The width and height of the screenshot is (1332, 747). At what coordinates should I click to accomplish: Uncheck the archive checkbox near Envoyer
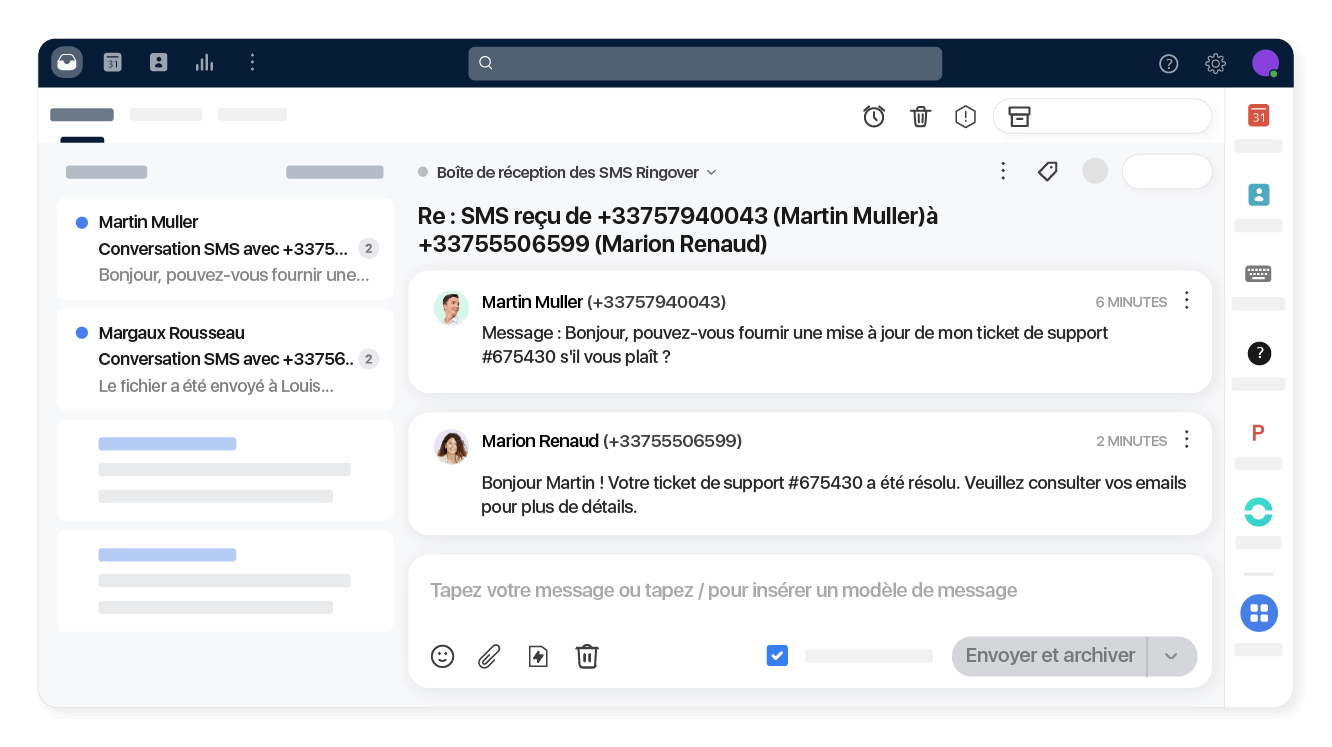[777, 655]
